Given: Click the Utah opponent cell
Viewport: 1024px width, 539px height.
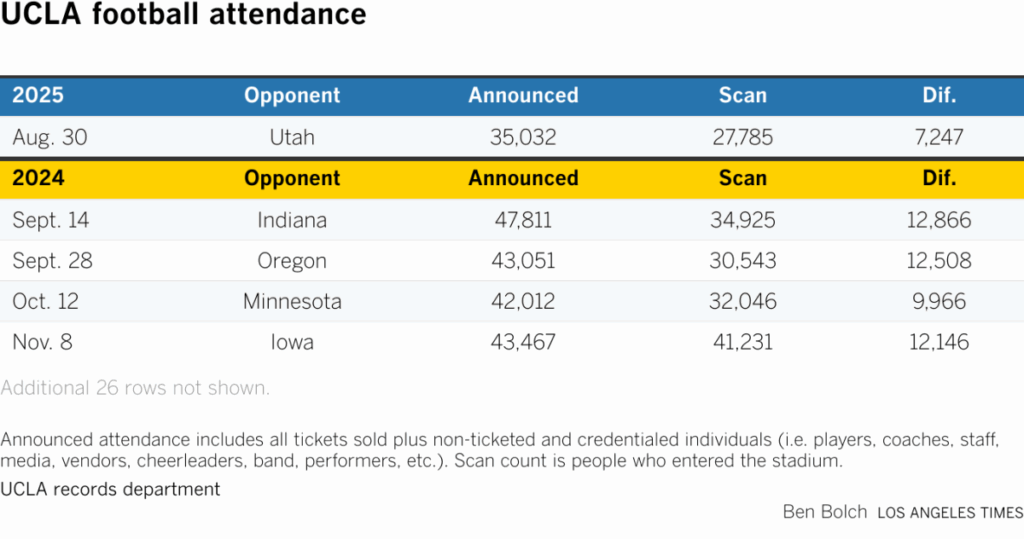Looking at the screenshot, I should pos(292,138).
